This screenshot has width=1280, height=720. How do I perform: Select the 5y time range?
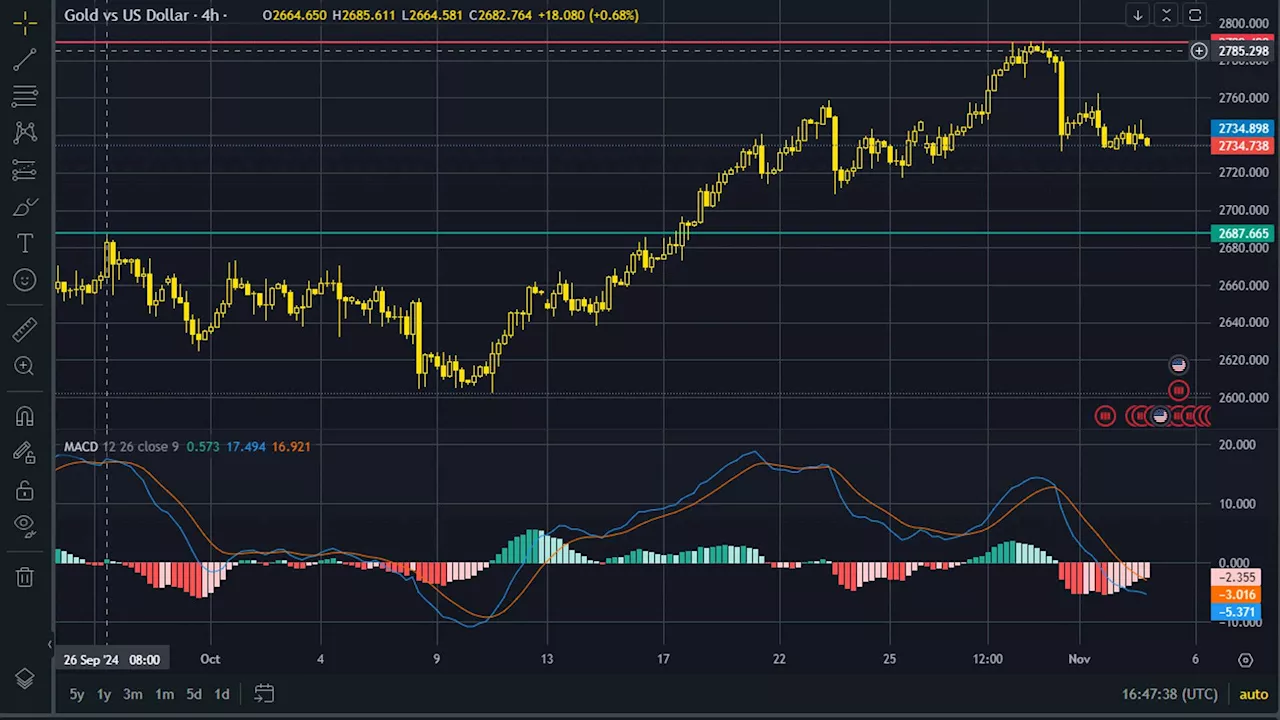click(x=77, y=694)
